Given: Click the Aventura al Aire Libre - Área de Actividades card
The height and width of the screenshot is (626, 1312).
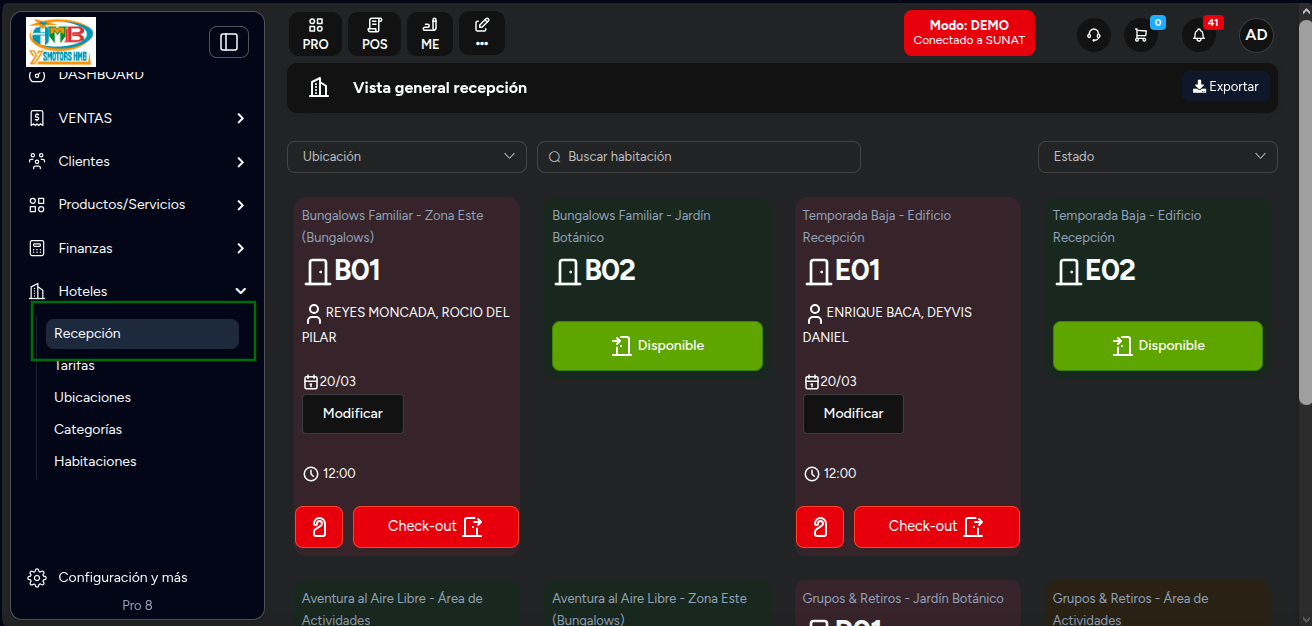Looking at the screenshot, I should 407,603.
